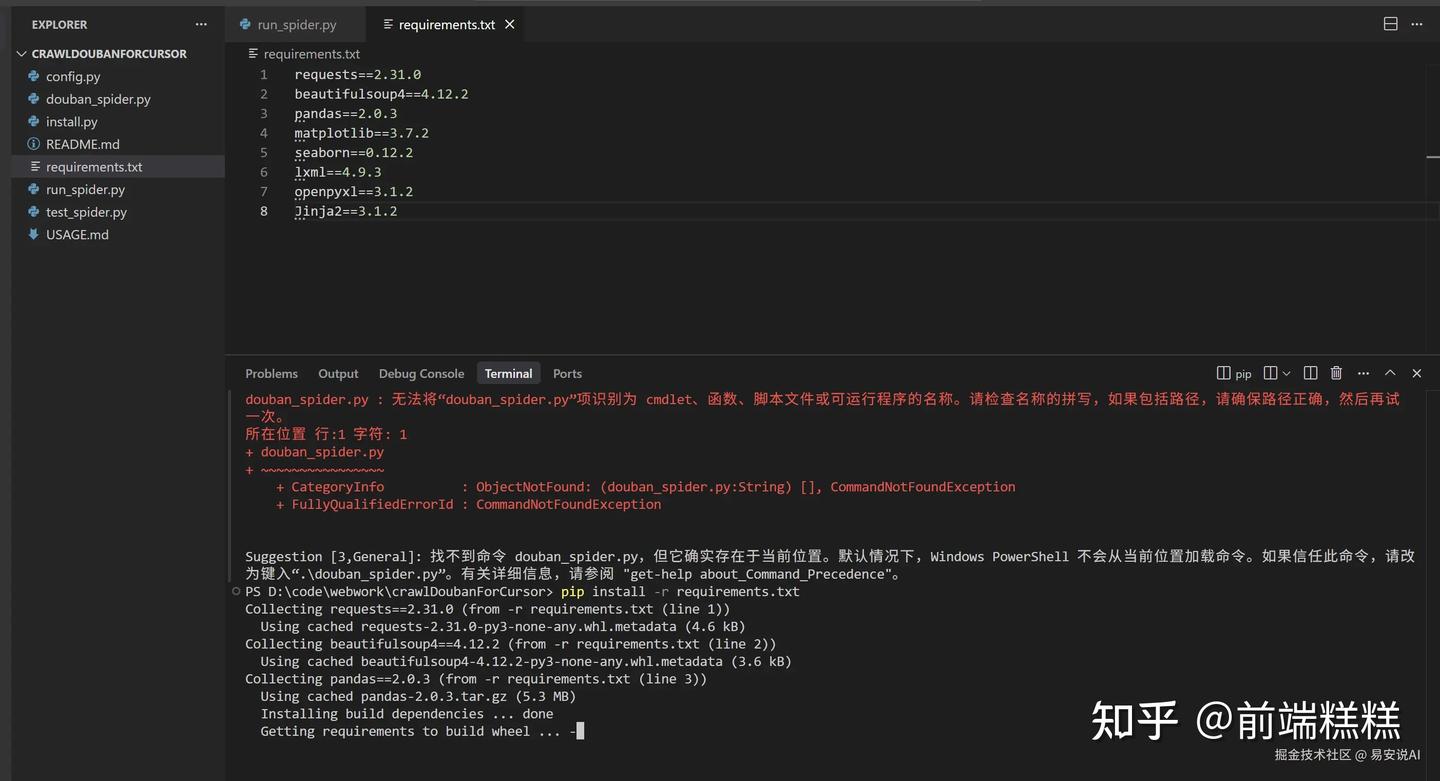The width and height of the screenshot is (1440, 781).
Task: Open douban_spider.py in the explorer
Action: coord(98,99)
